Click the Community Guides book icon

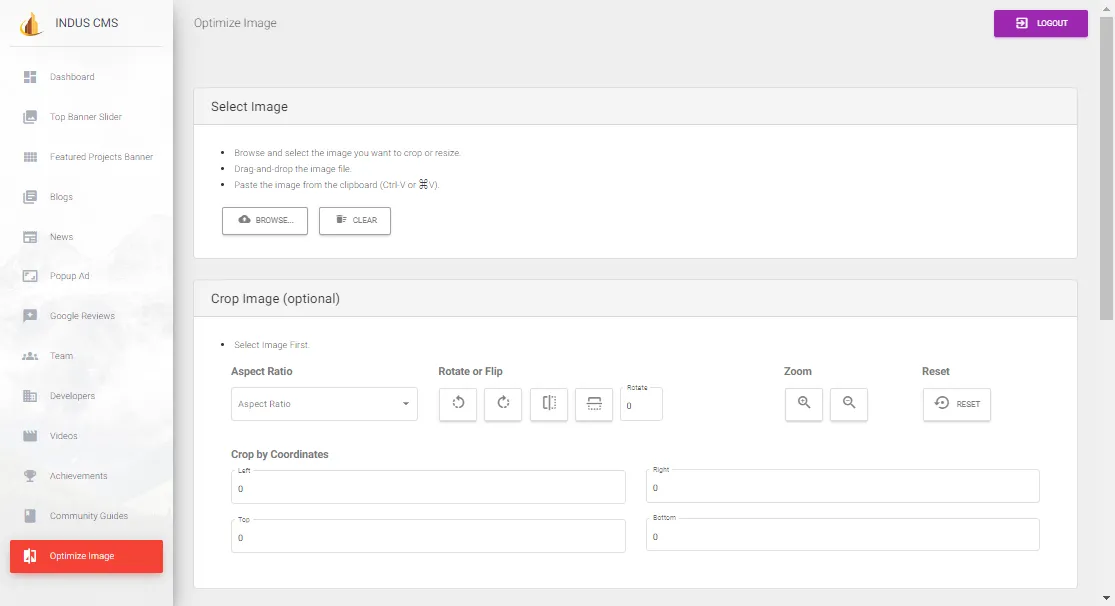30,516
